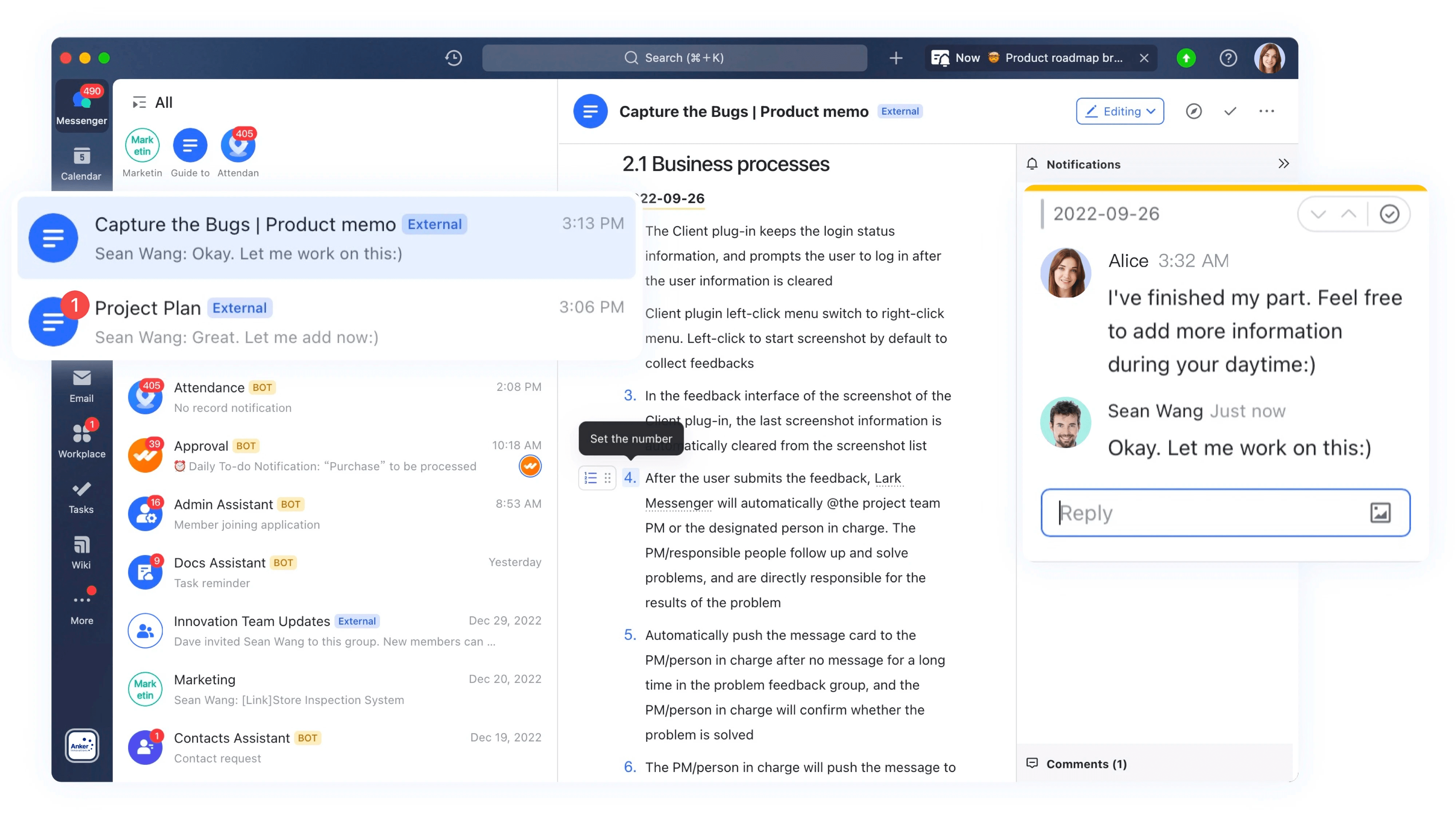Collapse the Notifications panel with double chevron

pyautogui.click(x=1283, y=164)
